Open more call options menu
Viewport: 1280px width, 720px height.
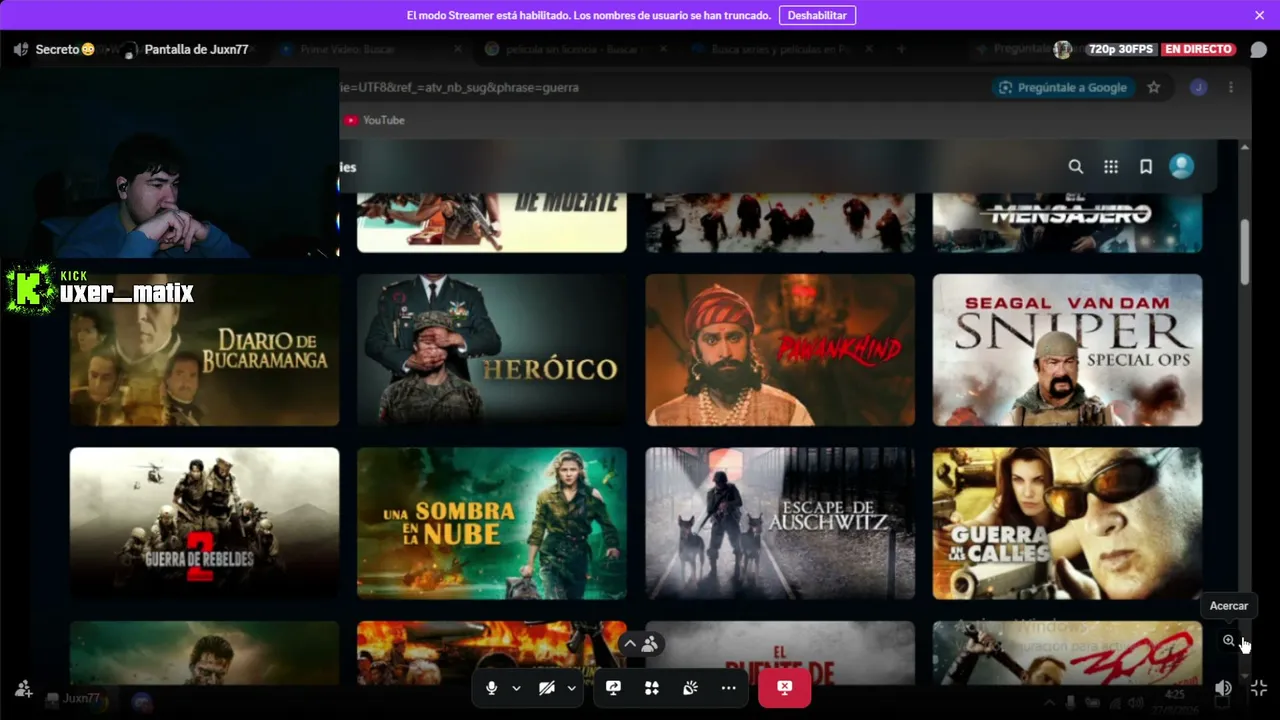tap(729, 688)
